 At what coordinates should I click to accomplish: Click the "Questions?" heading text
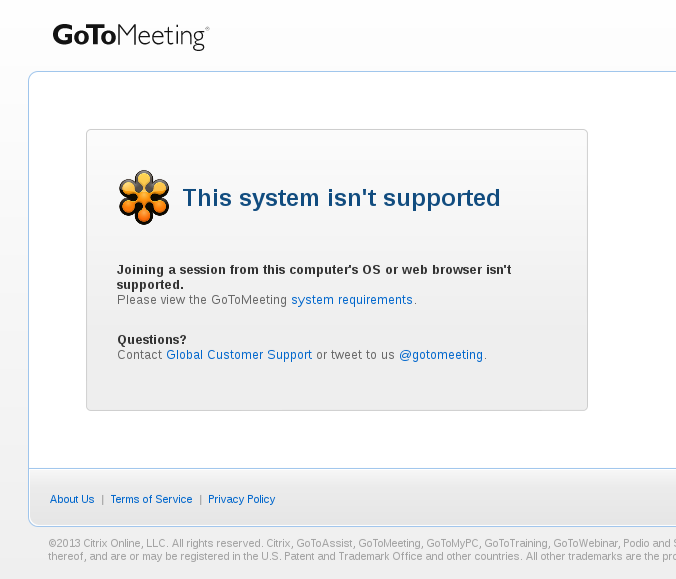tap(152, 340)
